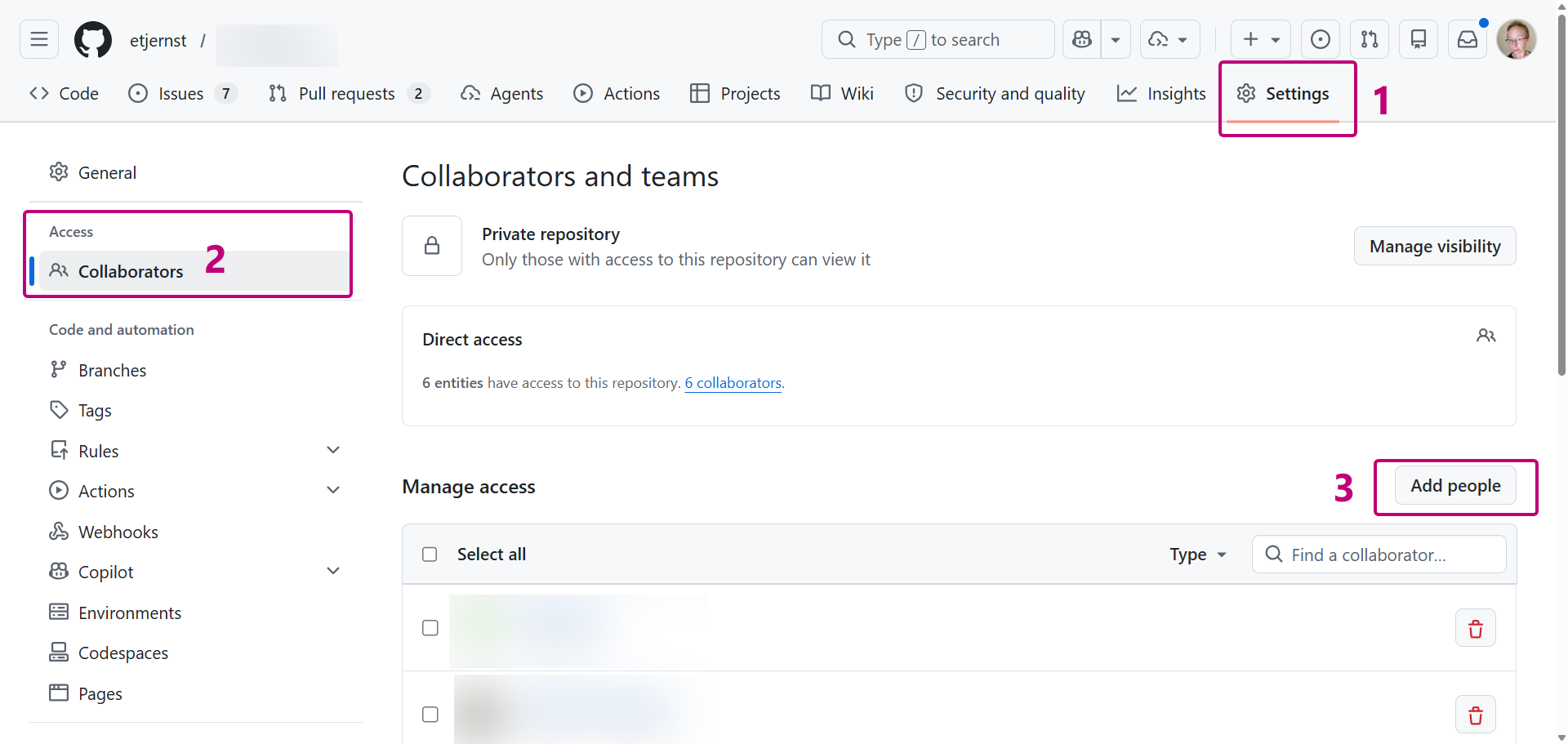Open the repositories icon in header
The width and height of the screenshot is (1568, 744).
[x=1419, y=39]
